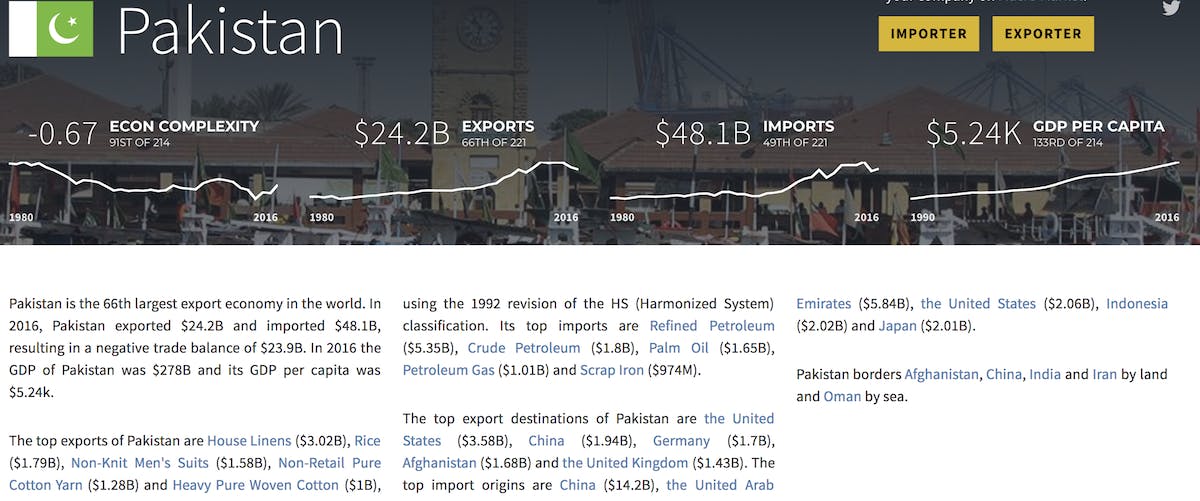This screenshot has width=1200, height=501.
Task: Follow the Iran border link
Action: tap(1105, 374)
